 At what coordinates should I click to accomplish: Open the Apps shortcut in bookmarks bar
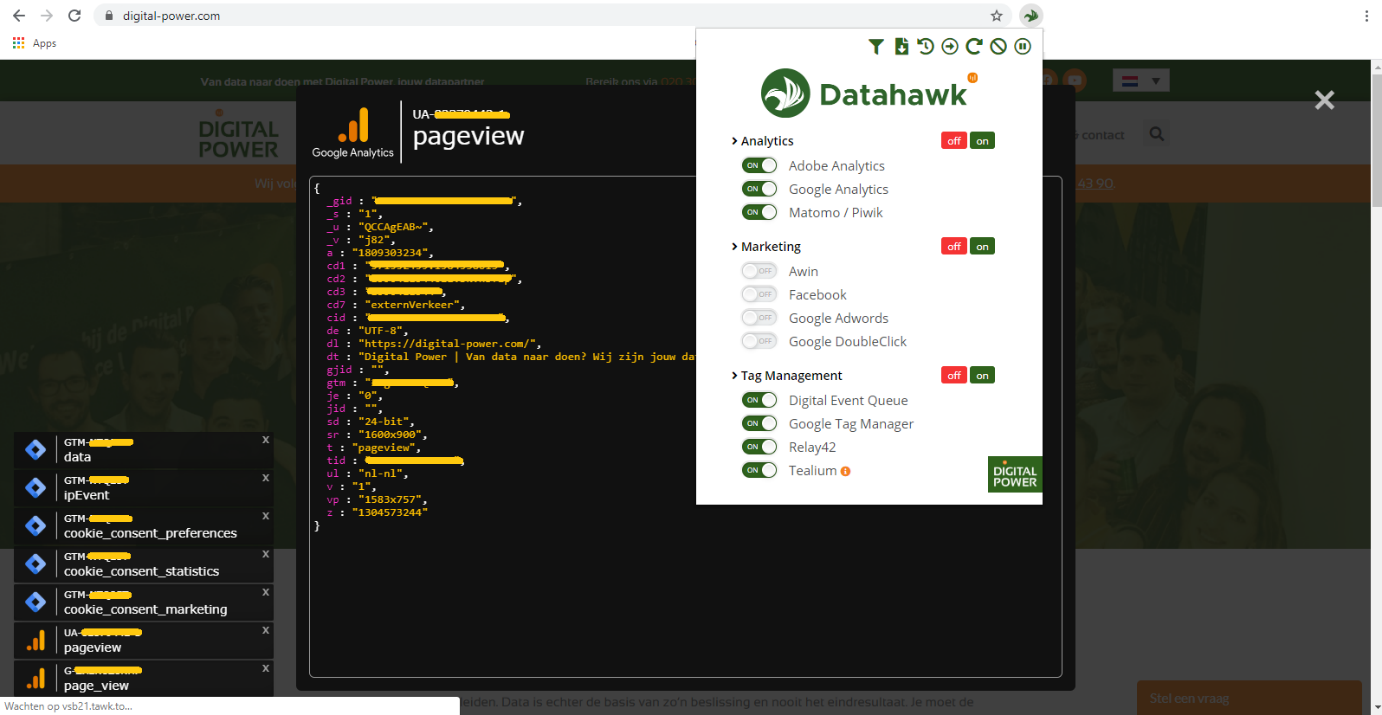(35, 43)
